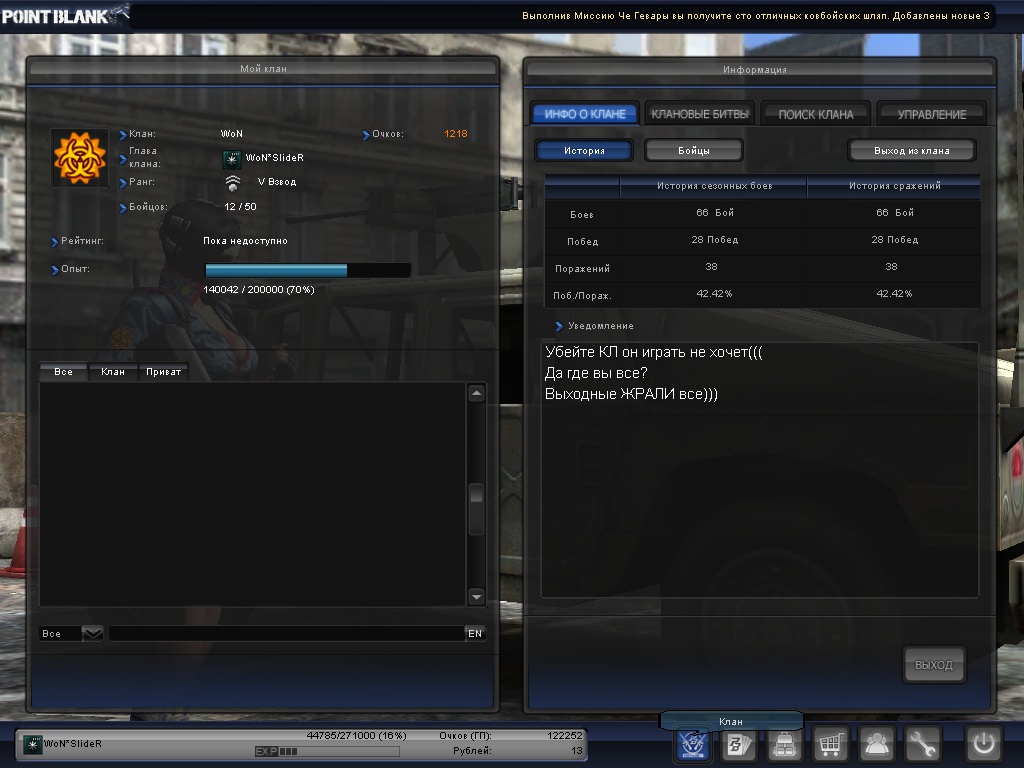Click the clan notification text area

point(760,469)
